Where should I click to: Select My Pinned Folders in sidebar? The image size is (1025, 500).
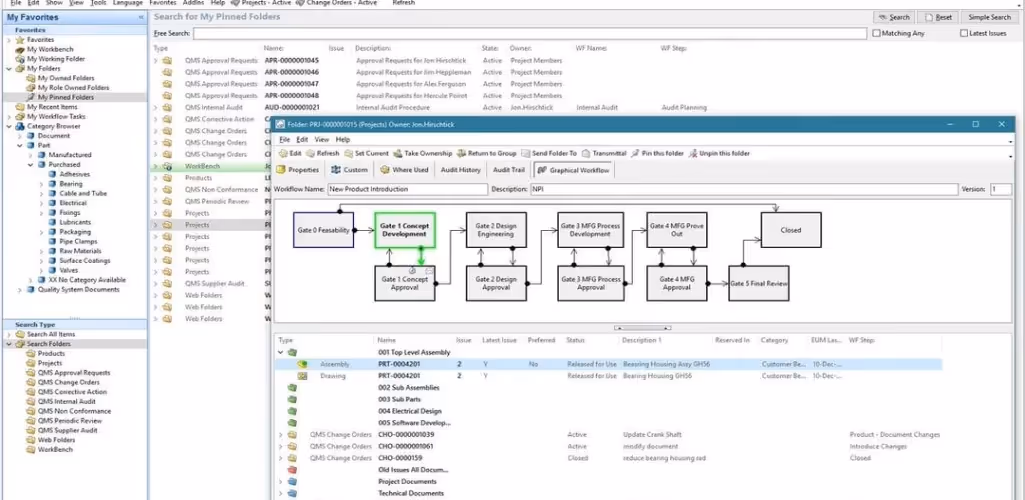[65, 97]
